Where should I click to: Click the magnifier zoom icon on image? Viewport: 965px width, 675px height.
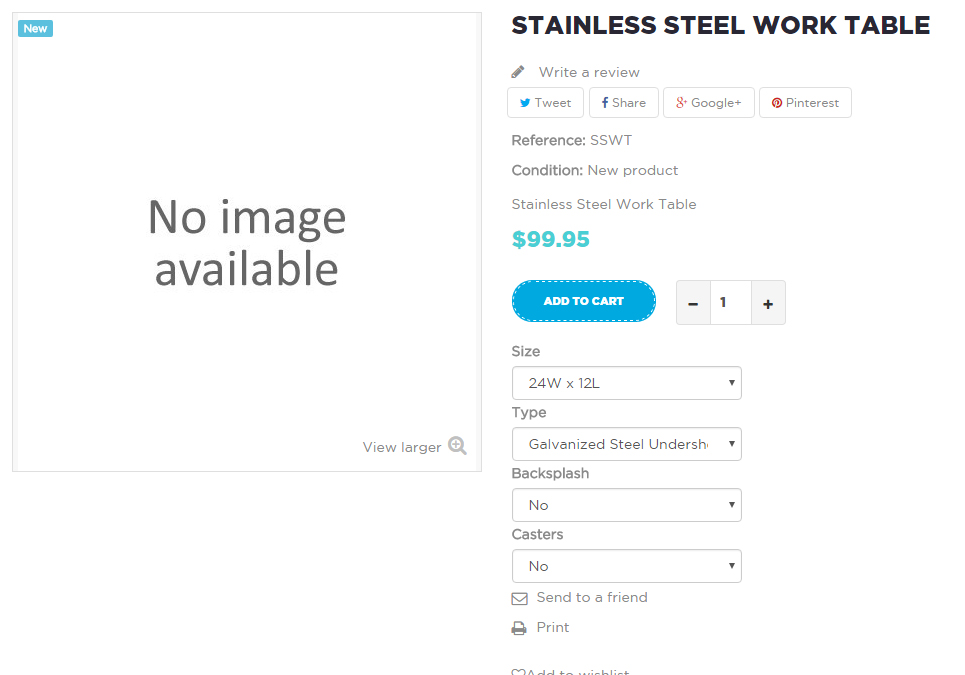point(457,446)
